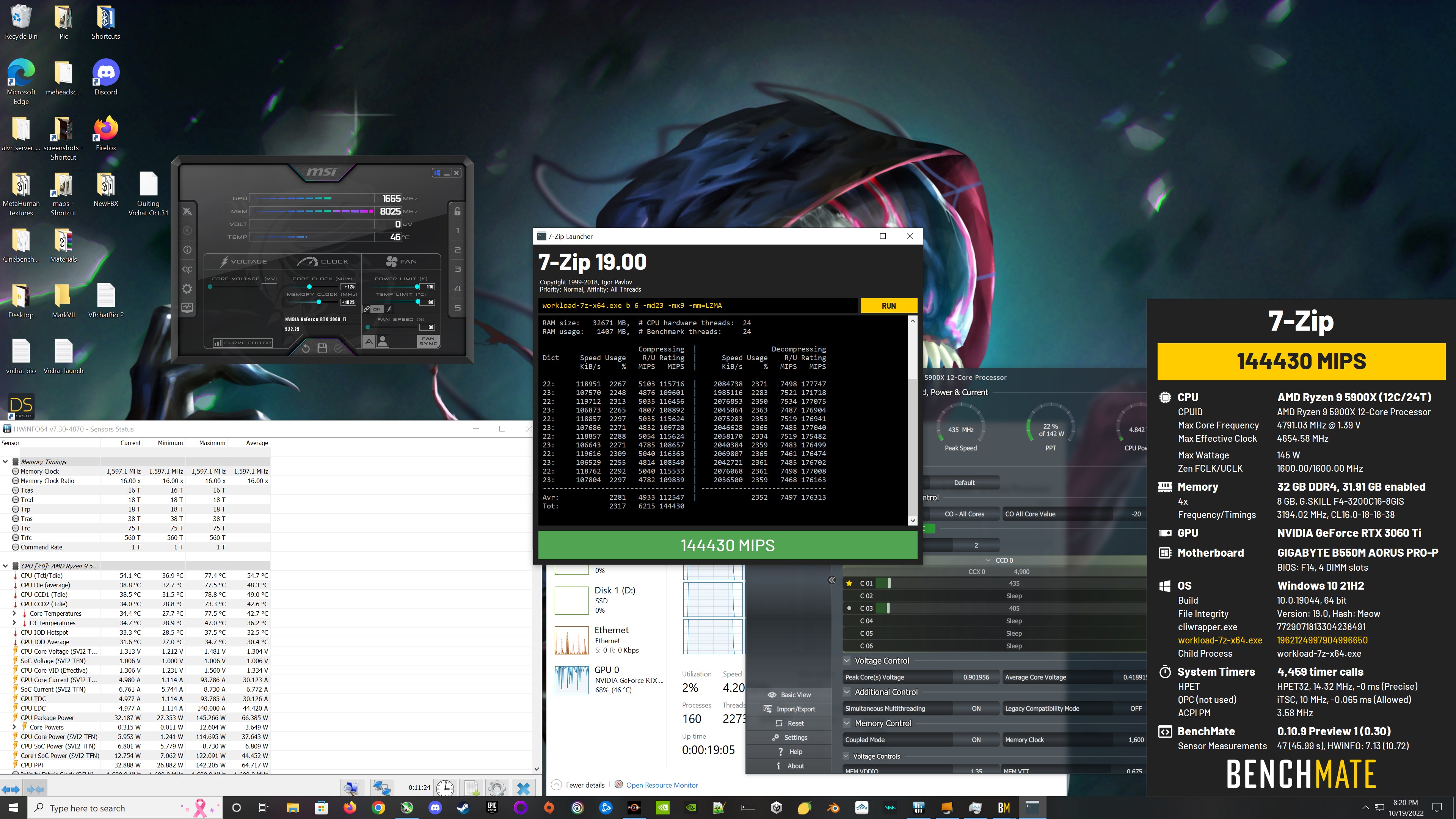Toggle Afterburner profile lock icon

point(457,212)
